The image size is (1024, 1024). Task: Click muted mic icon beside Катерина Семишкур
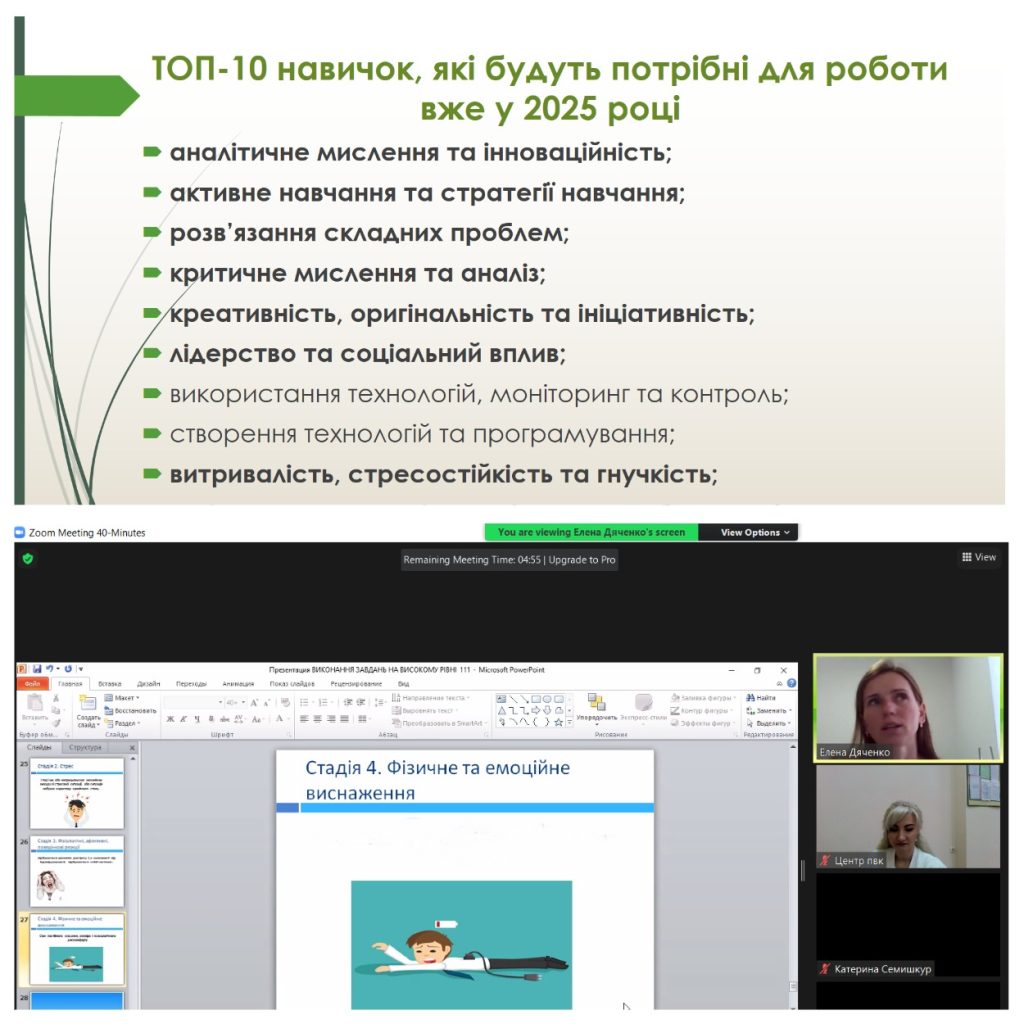click(825, 969)
